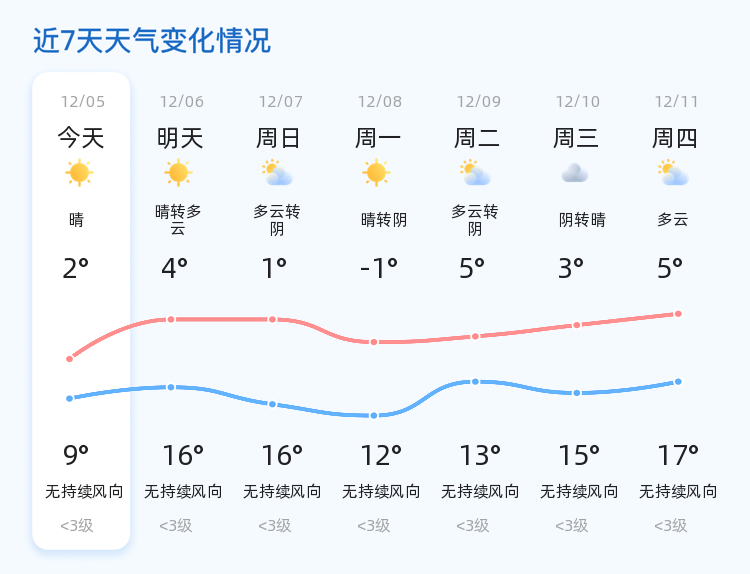Image resolution: width=750 pixels, height=574 pixels.
Task: Click today's sunny weather icon
Action: tap(79, 173)
